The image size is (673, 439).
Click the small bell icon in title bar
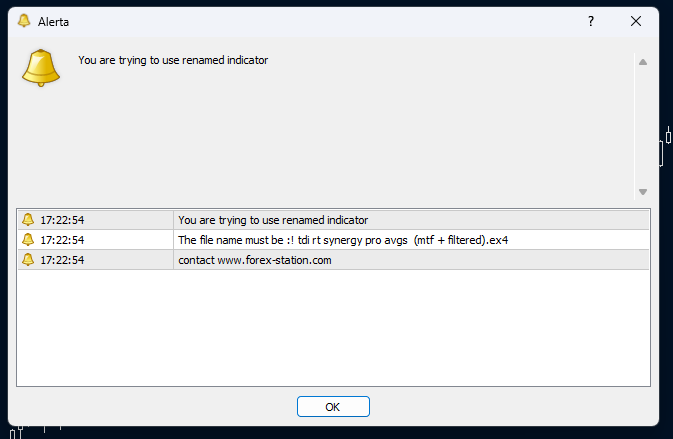(24, 21)
